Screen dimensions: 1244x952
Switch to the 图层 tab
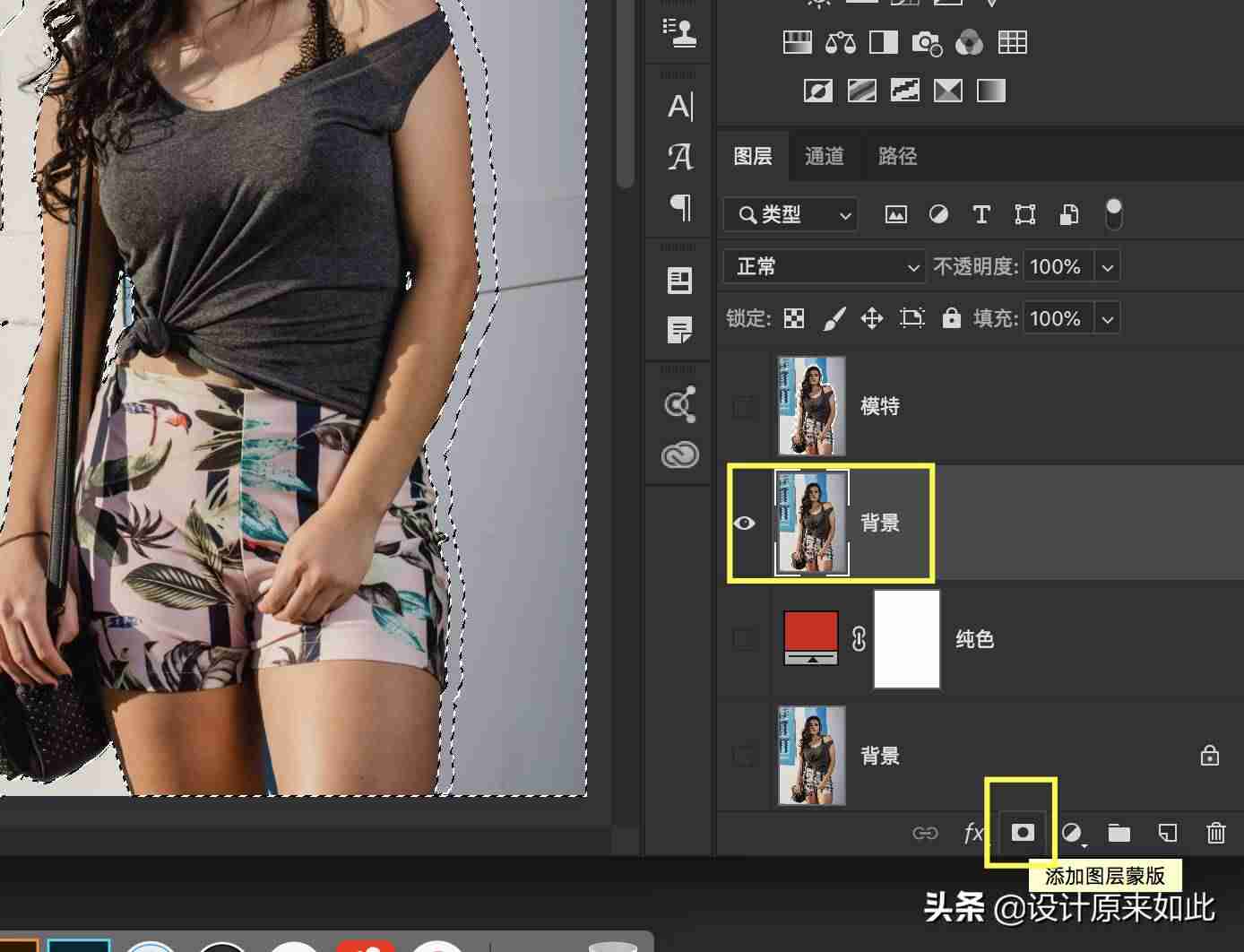(753, 157)
